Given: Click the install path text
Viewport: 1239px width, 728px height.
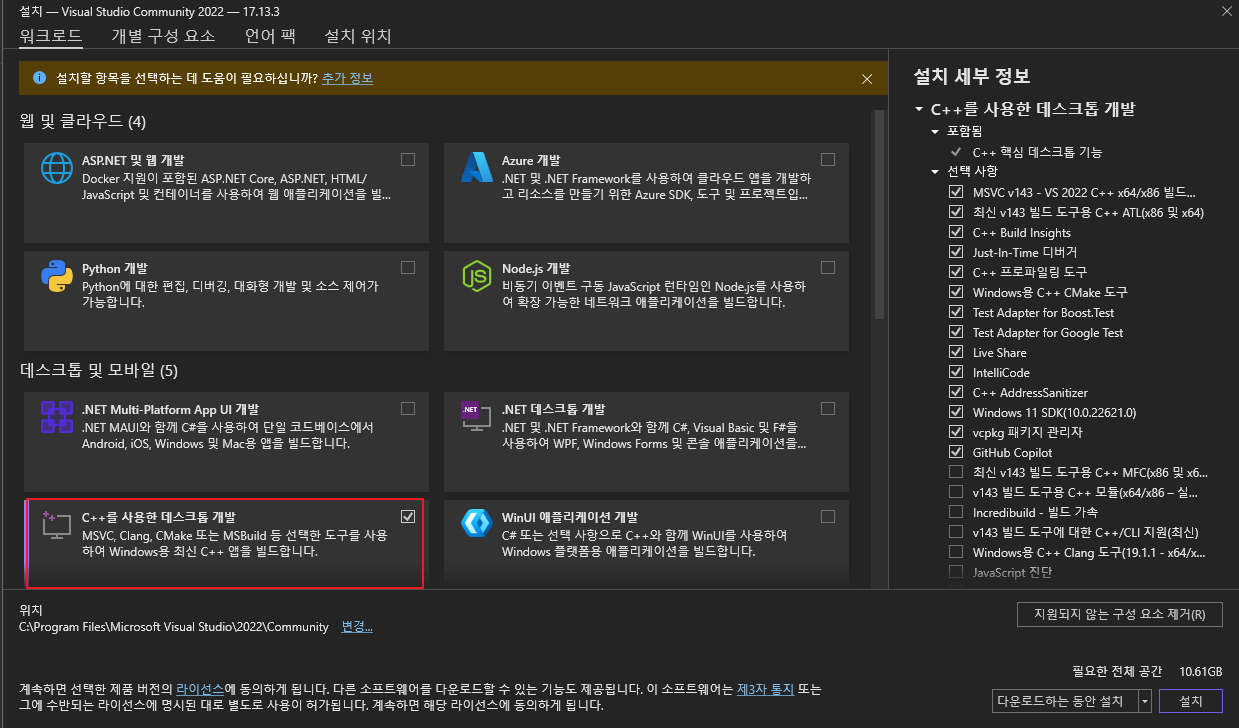Looking at the screenshot, I should [174, 627].
